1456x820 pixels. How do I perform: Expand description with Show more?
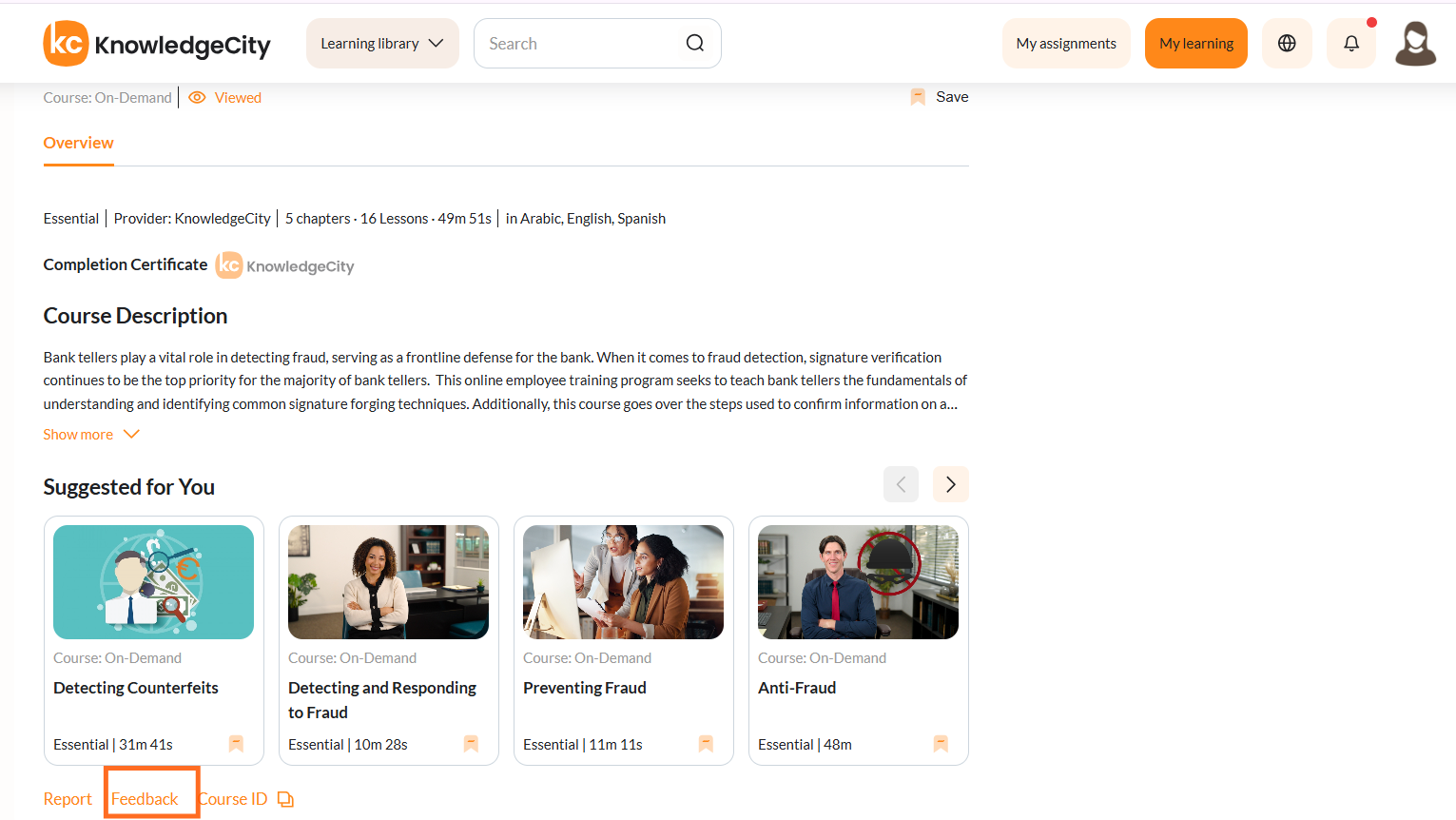click(91, 435)
